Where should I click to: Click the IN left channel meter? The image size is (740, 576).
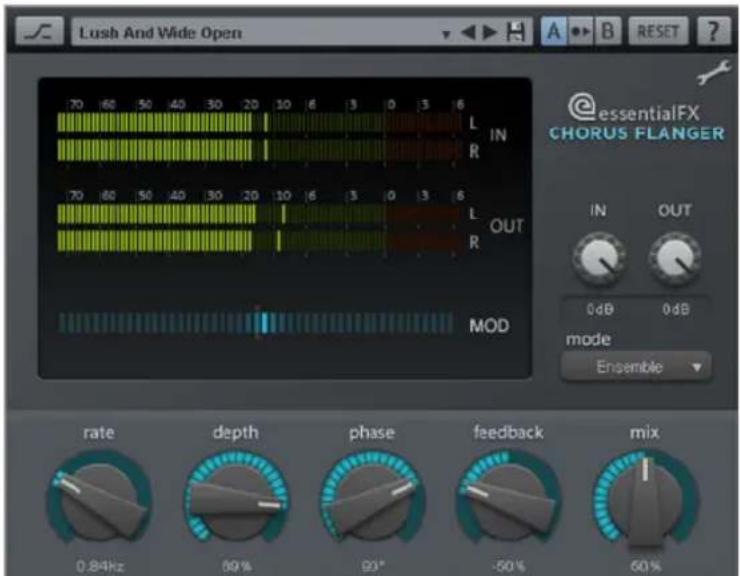260,122
